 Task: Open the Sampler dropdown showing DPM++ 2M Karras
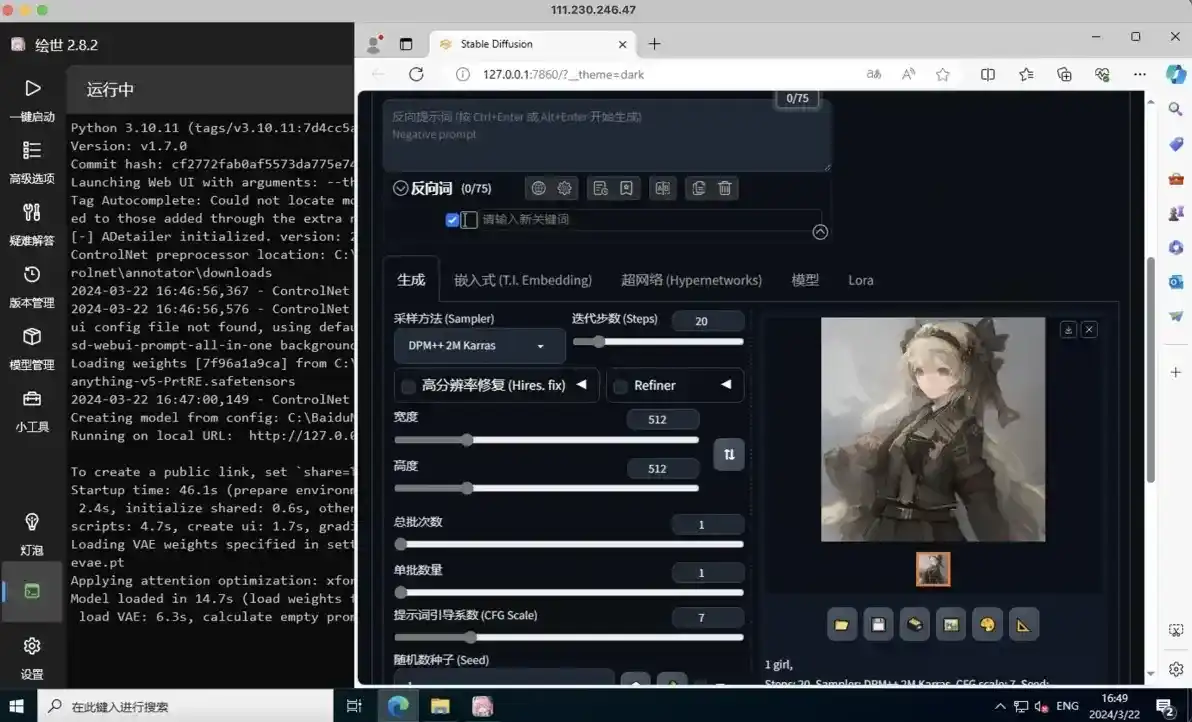(x=479, y=345)
